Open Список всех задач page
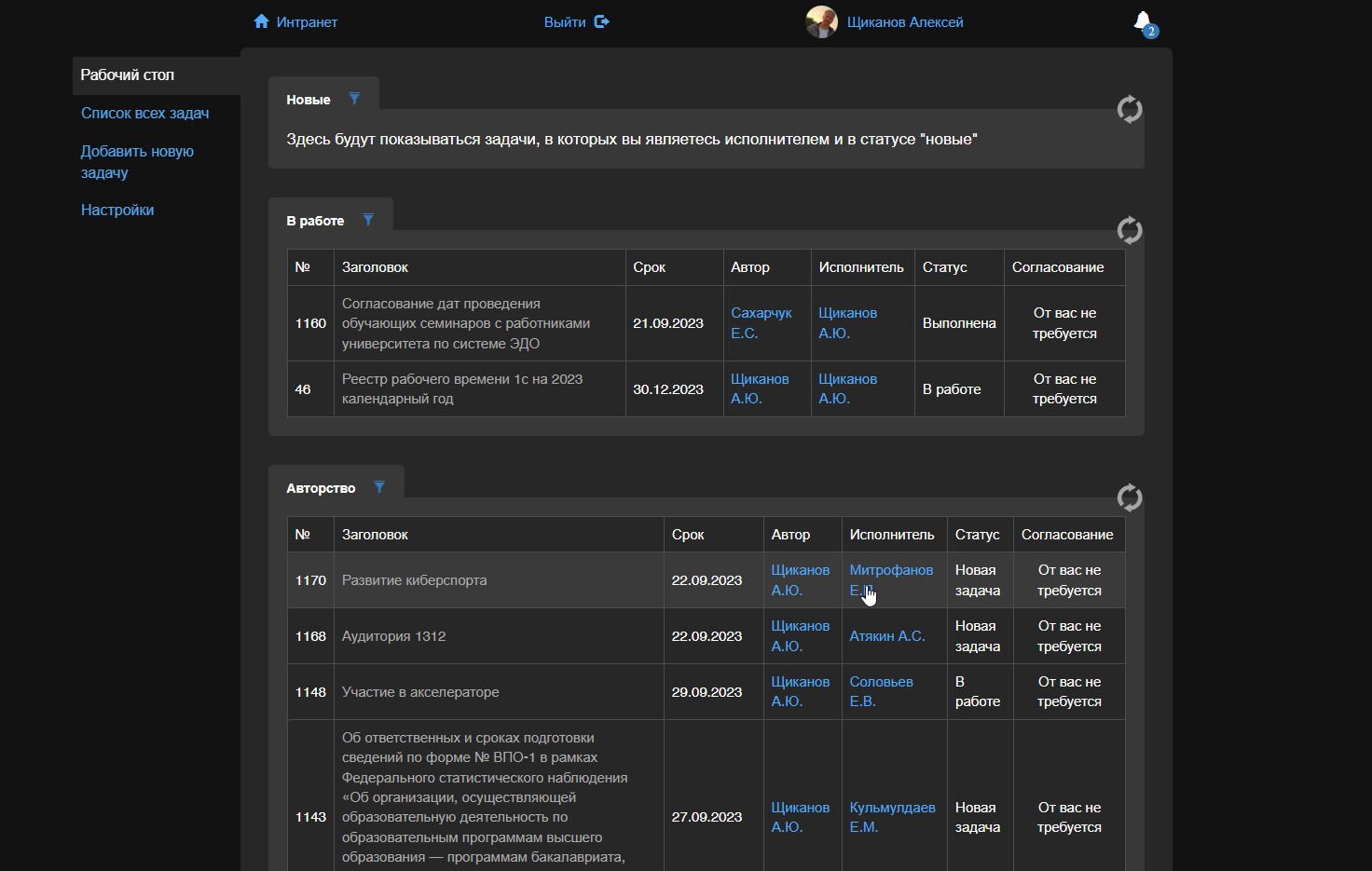The image size is (1372, 871). click(x=144, y=113)
